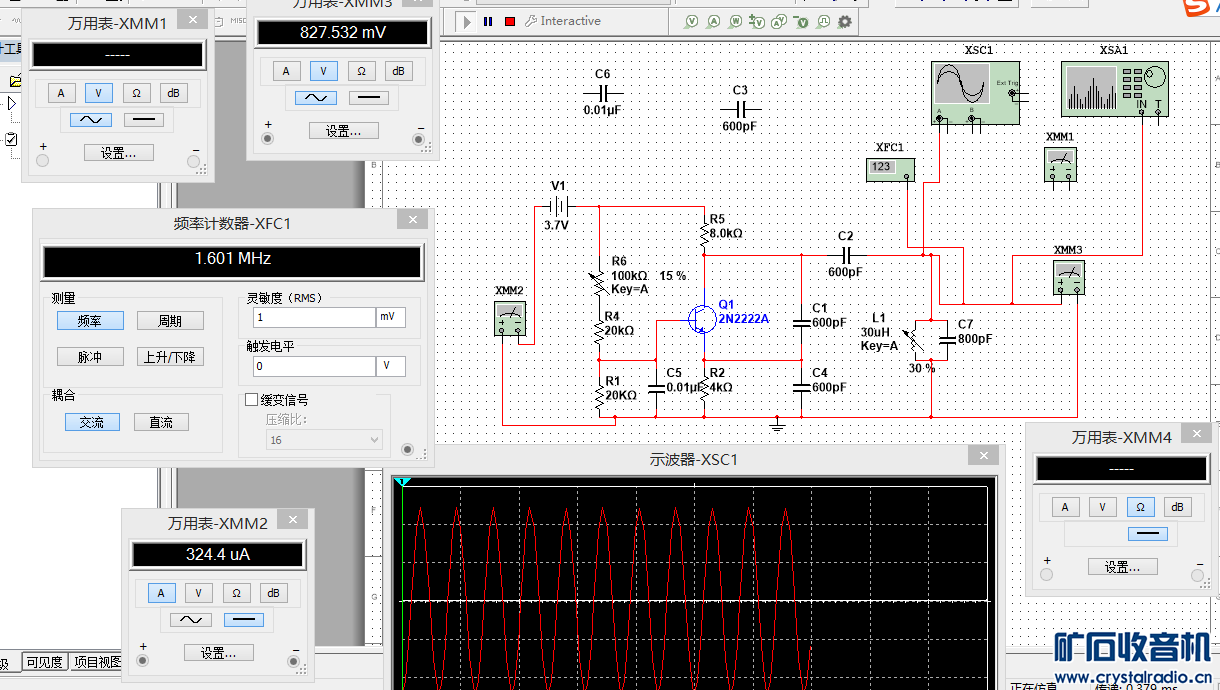This screenshot has height=690, width=1220.
Task: Stop the simulation with red square
Action: [510, 21]
